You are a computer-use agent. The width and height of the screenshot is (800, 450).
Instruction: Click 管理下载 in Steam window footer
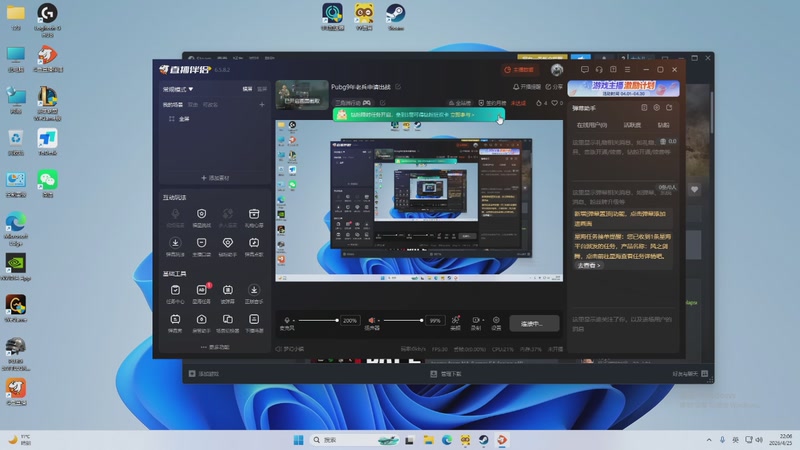tap(446, 374)
